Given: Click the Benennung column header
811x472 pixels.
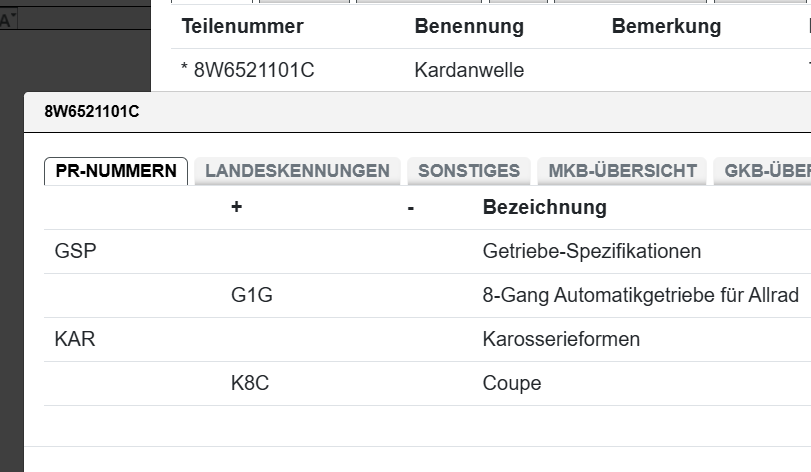Looking at the screenshot, I should click(x=468, y=27).
